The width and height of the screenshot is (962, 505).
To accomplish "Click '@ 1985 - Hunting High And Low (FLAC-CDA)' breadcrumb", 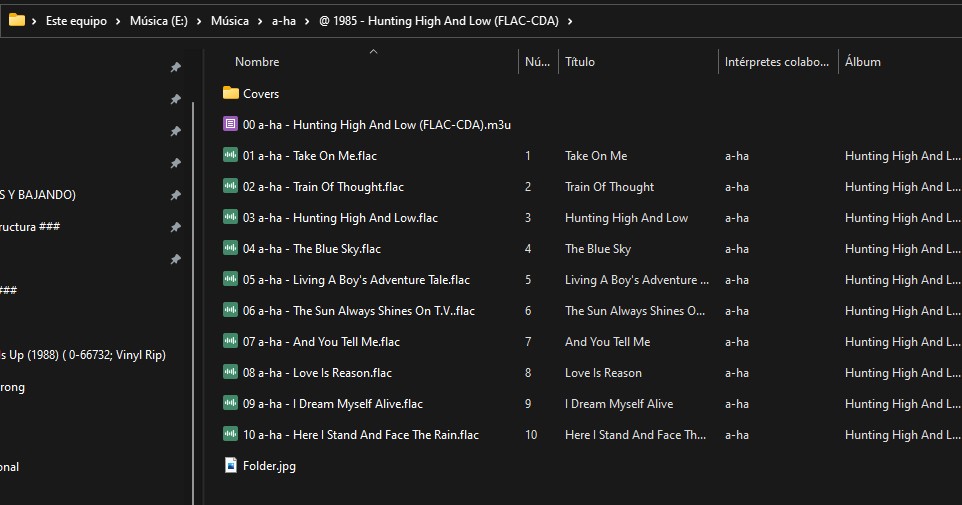I will coord(439,21).
